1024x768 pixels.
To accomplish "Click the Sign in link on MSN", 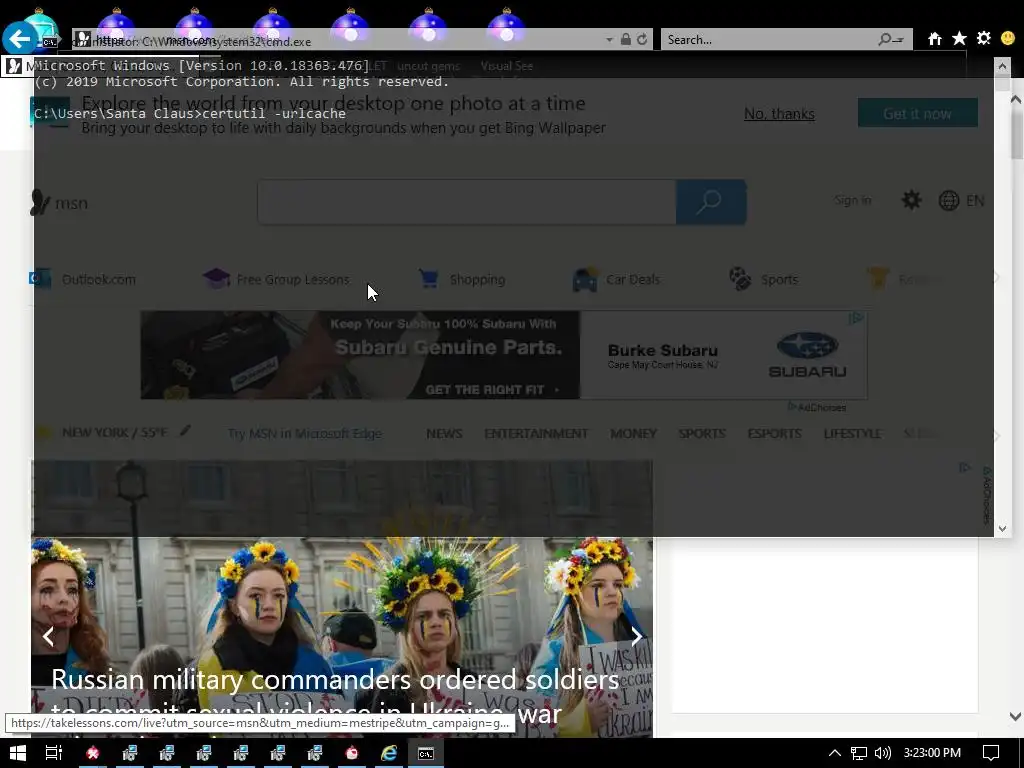I will tap(852, 200).
